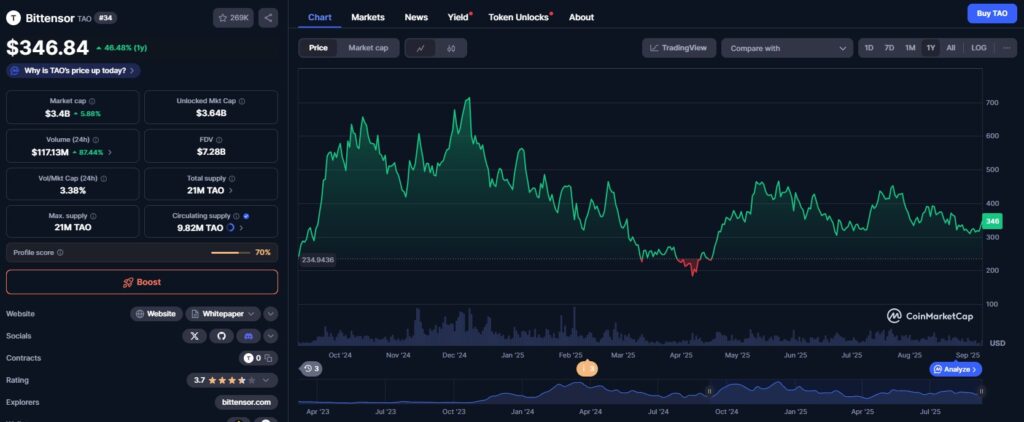Set chart range to 1M
Screen dimensions: 1024x422
coord(910,48)
